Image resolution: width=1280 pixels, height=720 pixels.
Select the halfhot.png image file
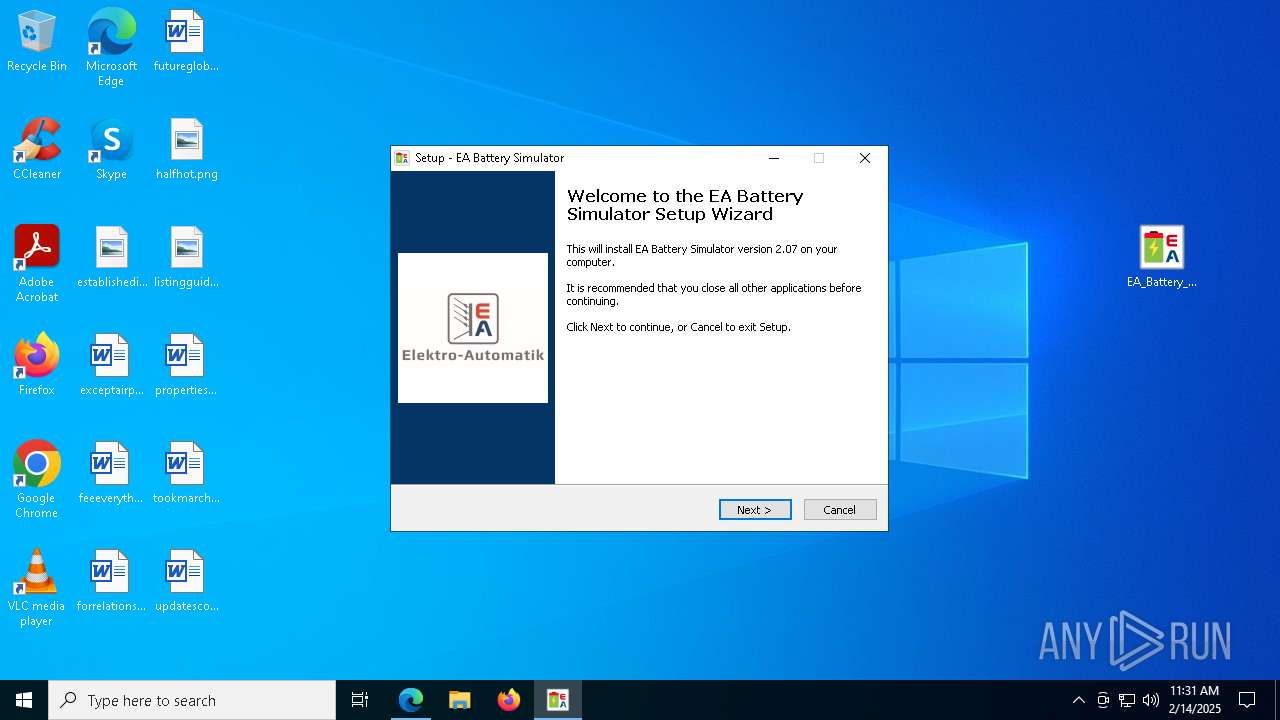[x=186, y=150]
